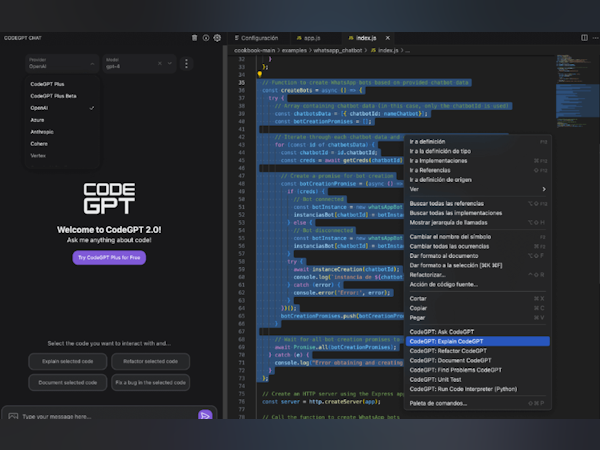Click the code minimap on editor right
Screen dimensions: 600x450
577,92
